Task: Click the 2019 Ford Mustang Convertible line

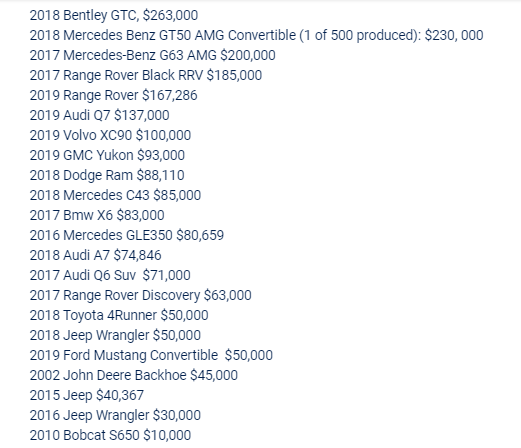Action: click(151, 355)
